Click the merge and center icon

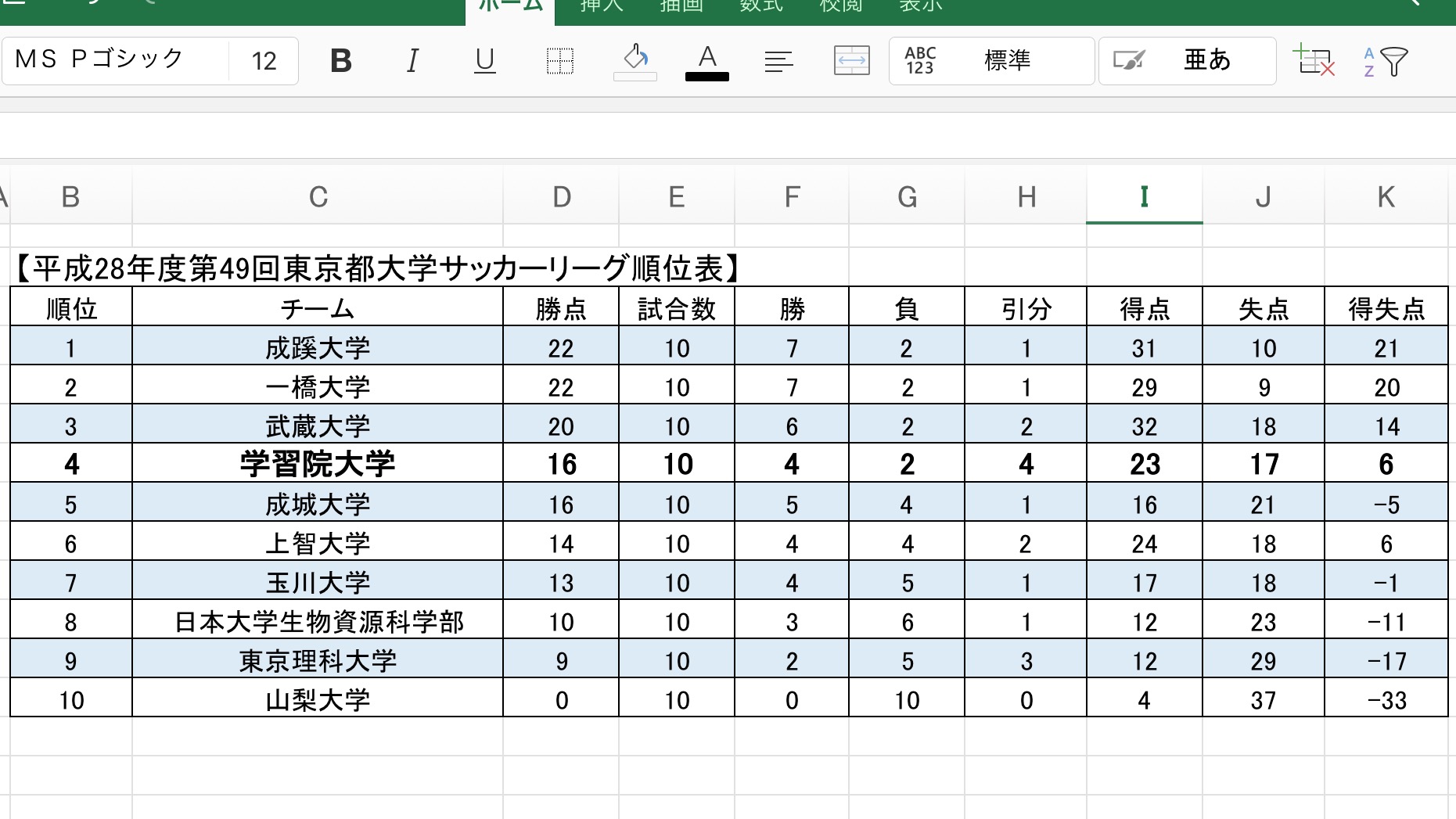851,61
